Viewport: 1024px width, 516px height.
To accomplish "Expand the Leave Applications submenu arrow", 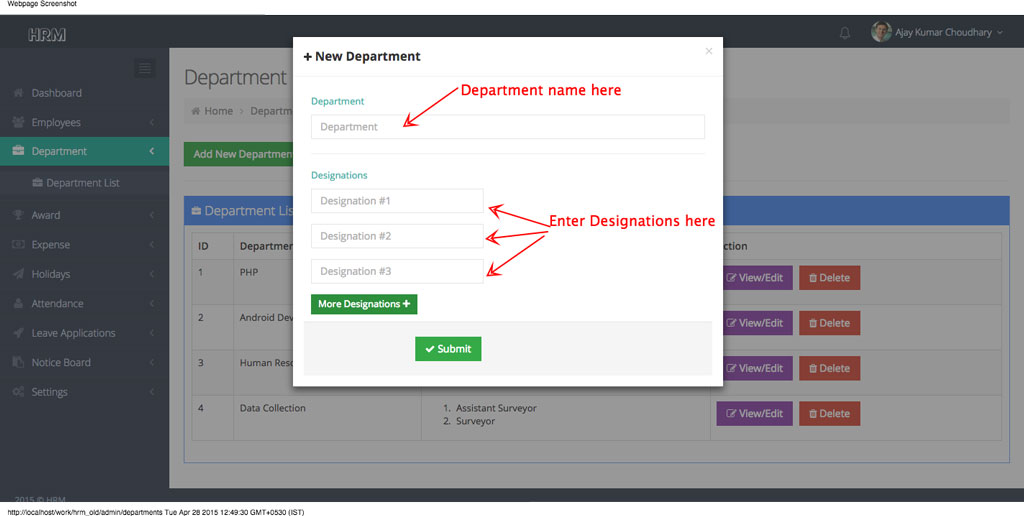I will tap(151, 333).
